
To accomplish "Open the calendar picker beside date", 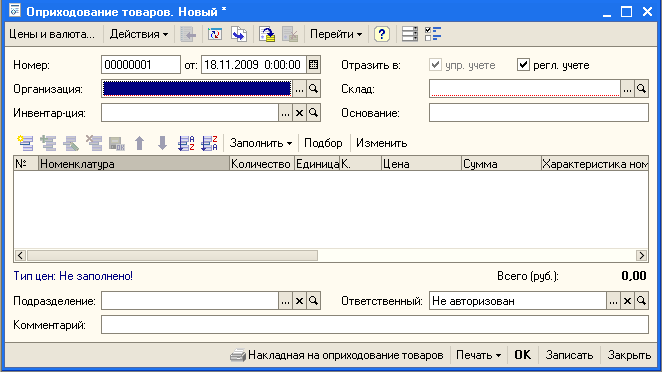I will coord(313,65).
